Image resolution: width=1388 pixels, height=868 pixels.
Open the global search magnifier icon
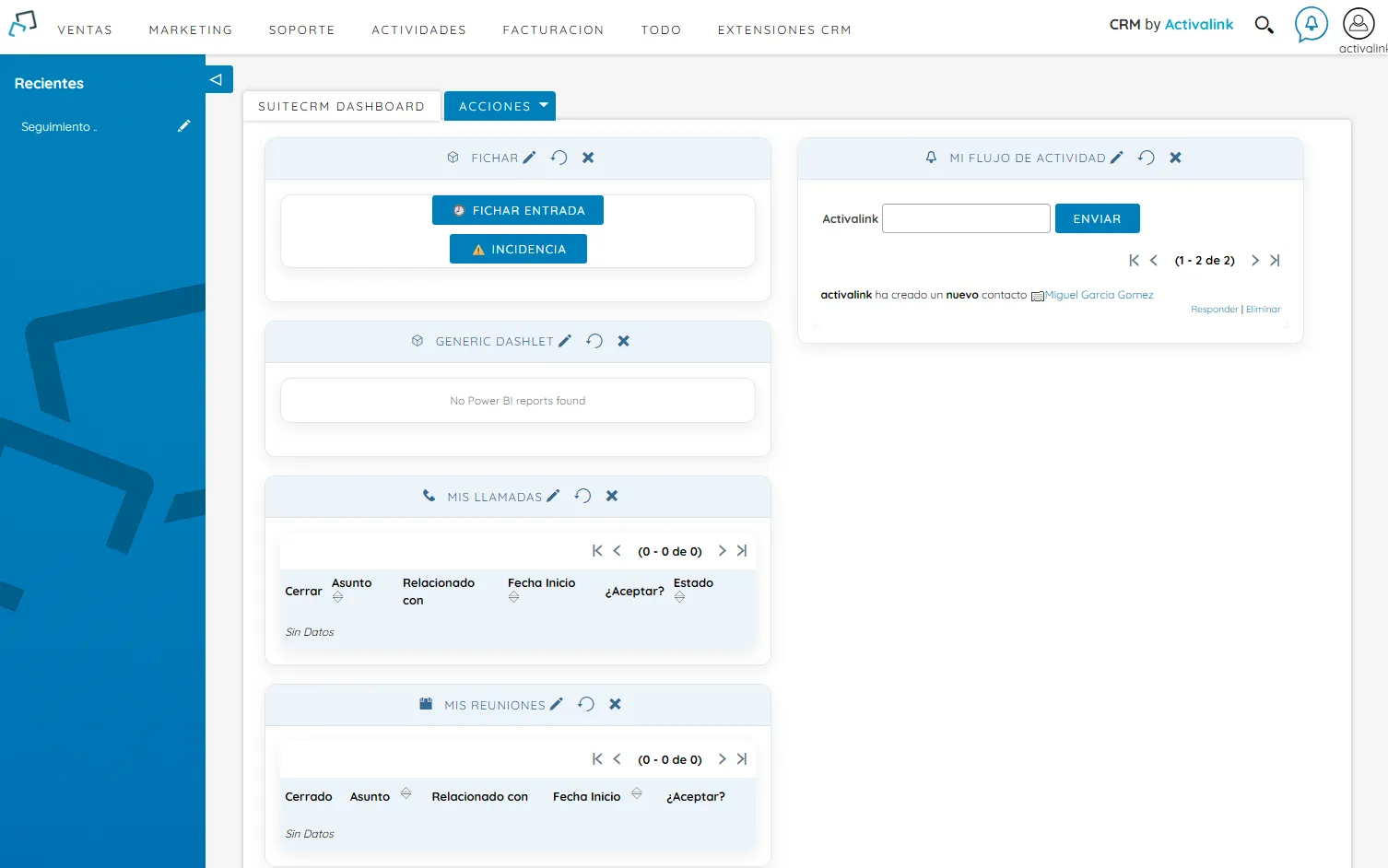[x=1264, y=25]
